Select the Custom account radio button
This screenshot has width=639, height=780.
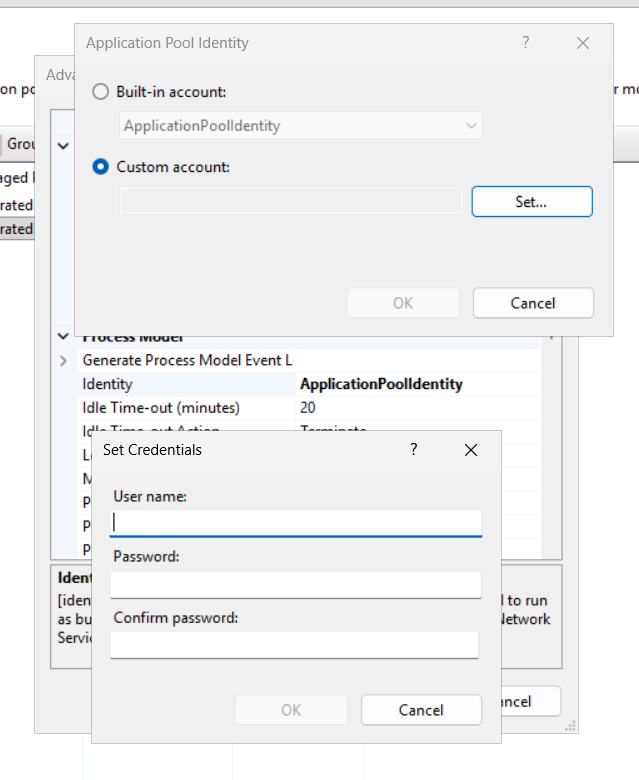click(101, 167)
